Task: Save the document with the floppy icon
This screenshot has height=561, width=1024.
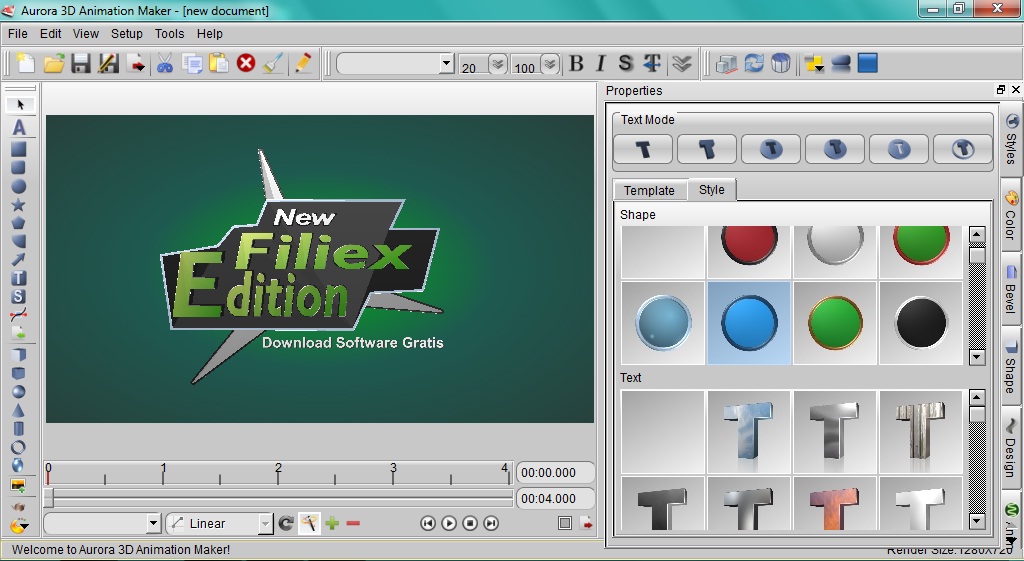Action: [x=81, y=63]
